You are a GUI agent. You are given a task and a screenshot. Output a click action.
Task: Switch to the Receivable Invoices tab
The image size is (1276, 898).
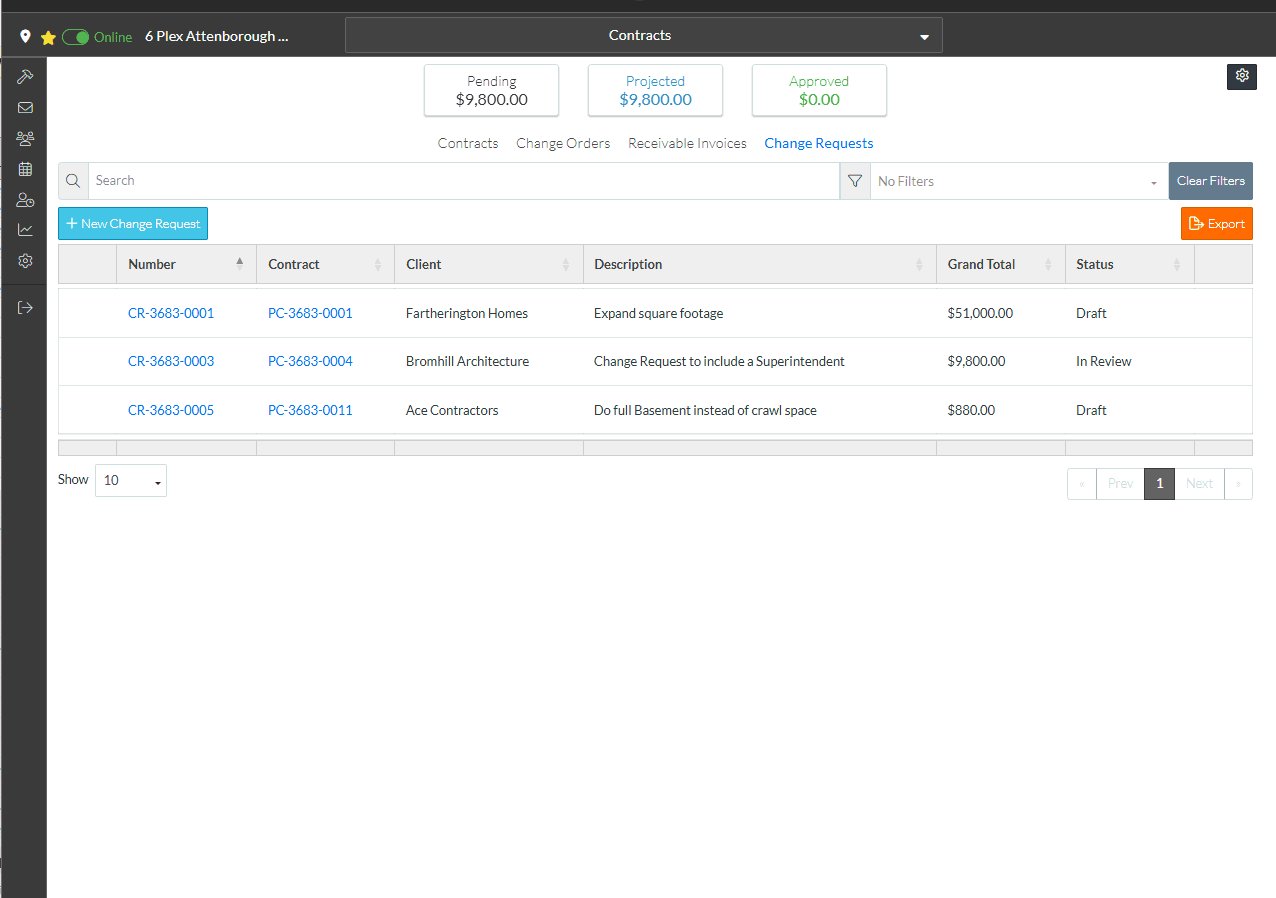[x=687, y=143]
